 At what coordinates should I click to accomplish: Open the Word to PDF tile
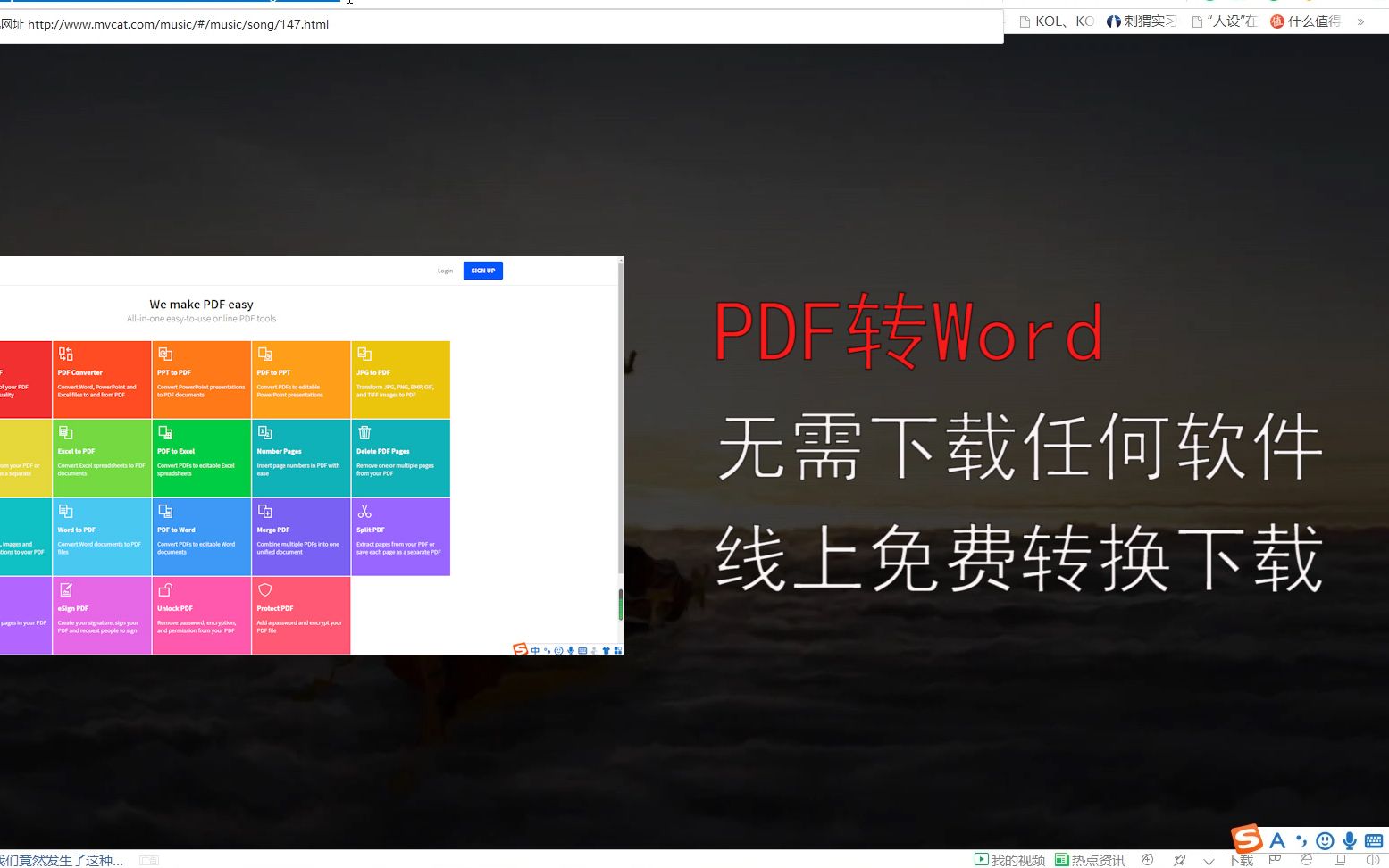tap(102, 537)
